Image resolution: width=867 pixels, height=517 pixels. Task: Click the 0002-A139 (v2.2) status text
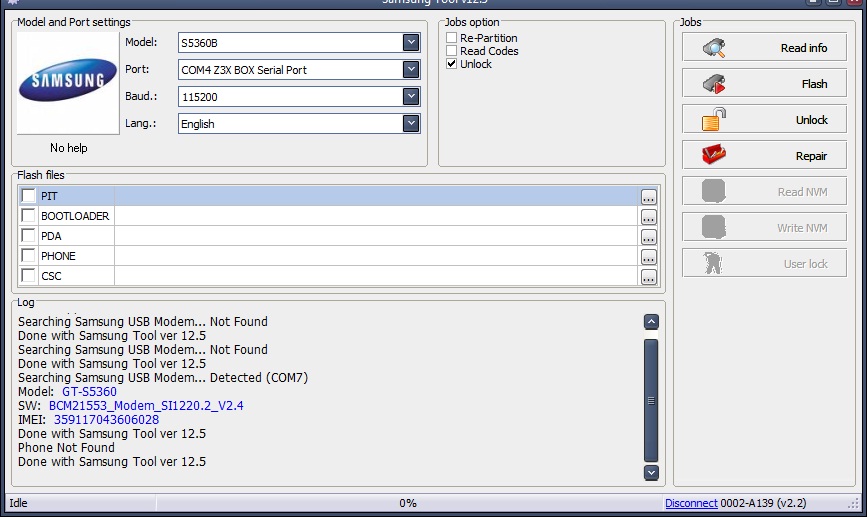click(x=763, y=503)
